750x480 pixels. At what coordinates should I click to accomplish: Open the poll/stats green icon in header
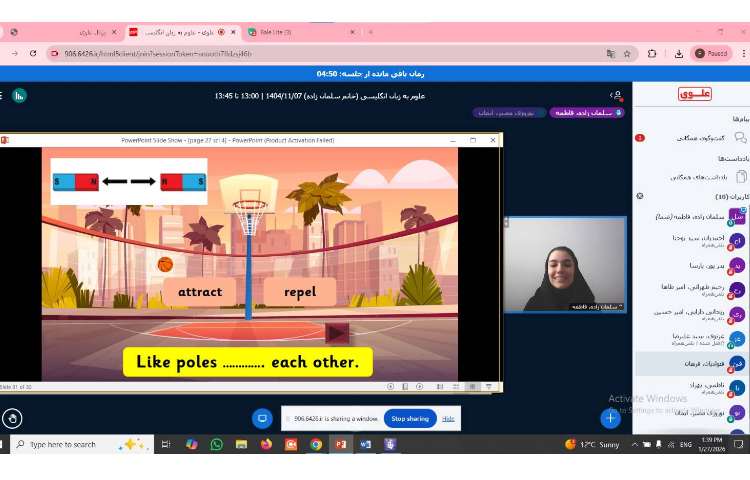click(19, 96)
